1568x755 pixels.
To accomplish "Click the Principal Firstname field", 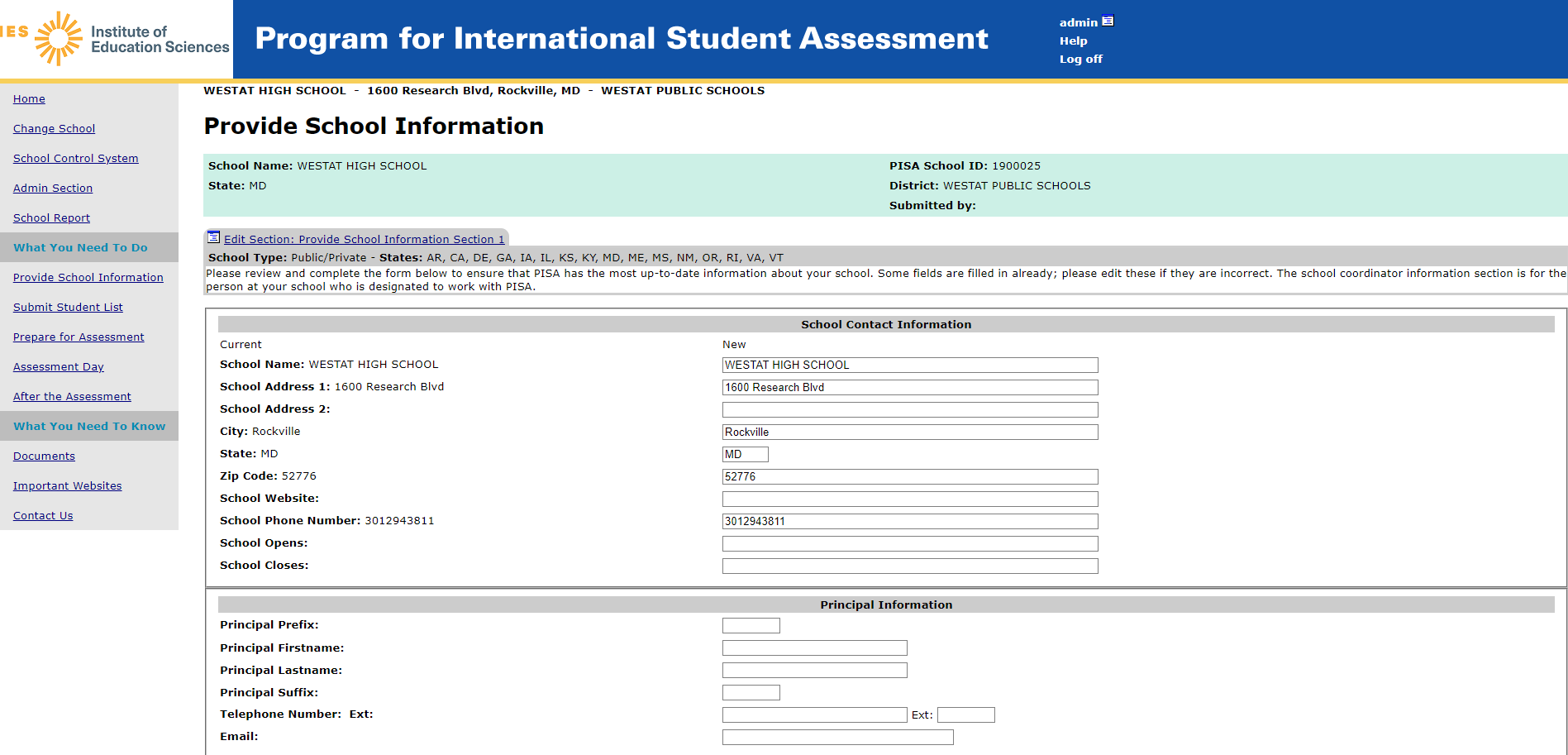I will [x=814, y=648].
